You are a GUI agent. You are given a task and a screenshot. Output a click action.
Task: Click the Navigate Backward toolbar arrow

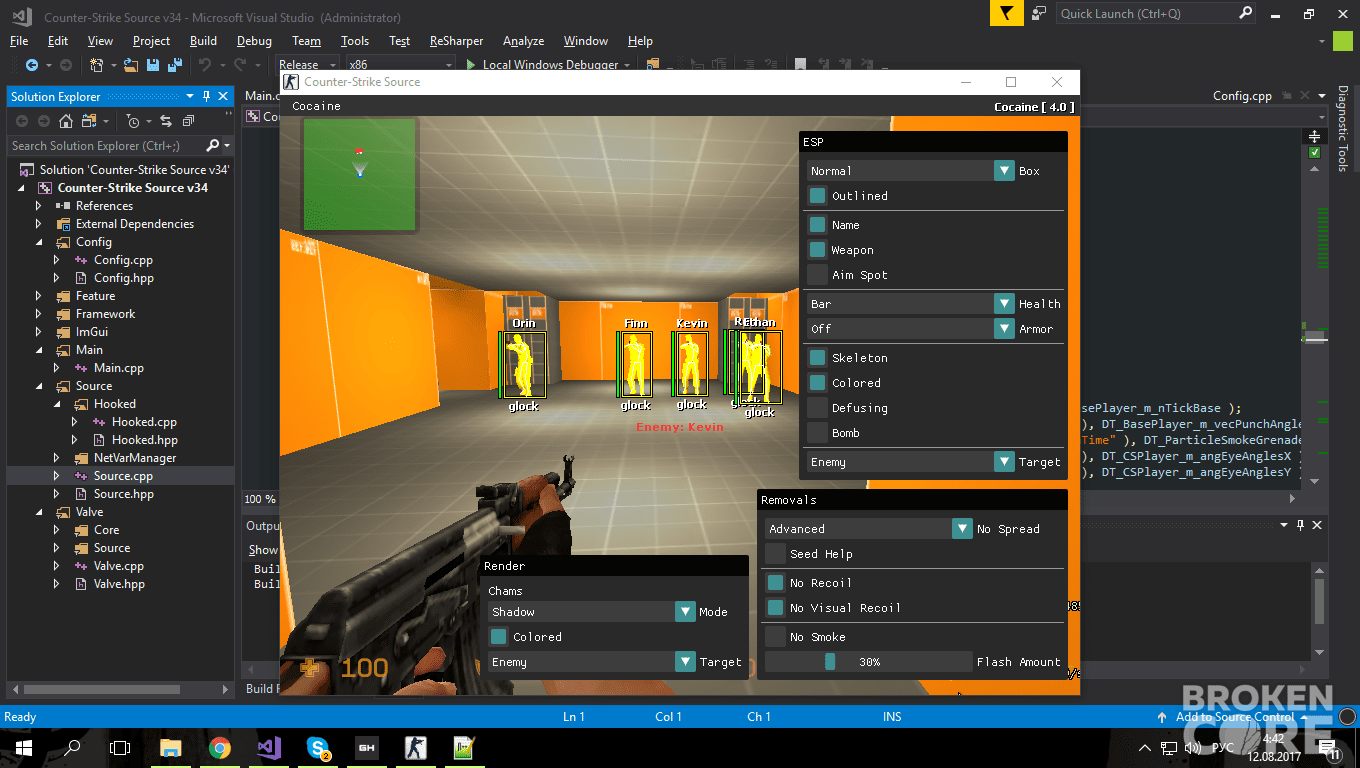(x=31, y=65)
